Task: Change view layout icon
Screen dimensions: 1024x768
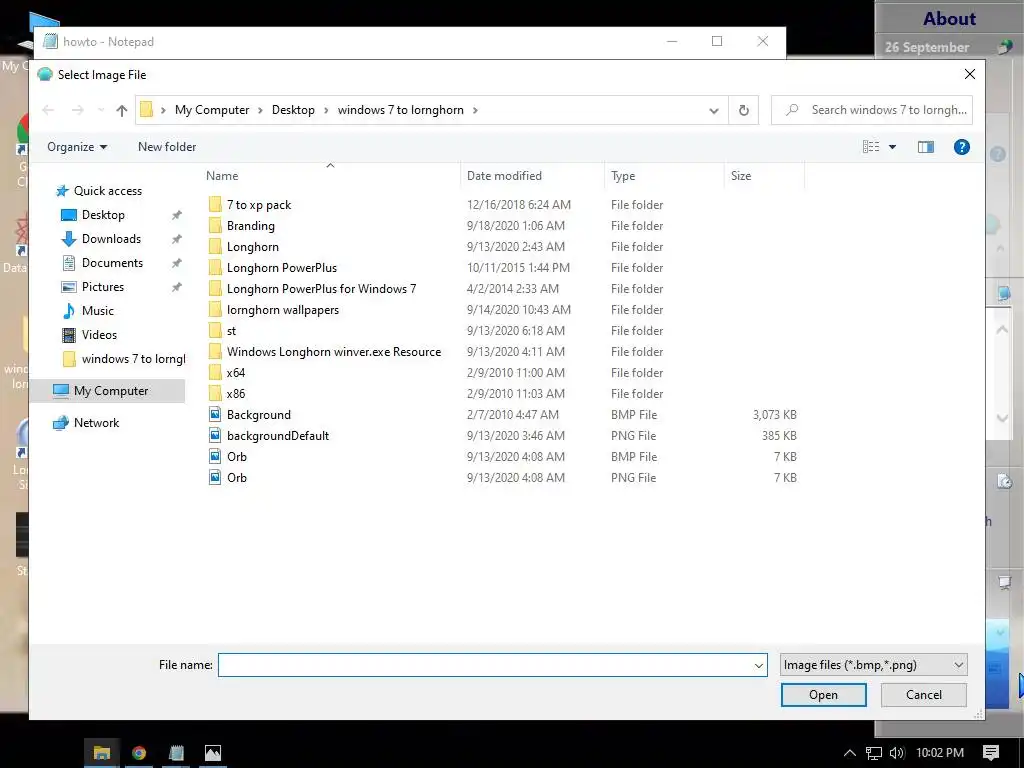Action: (x=871, y=147)
